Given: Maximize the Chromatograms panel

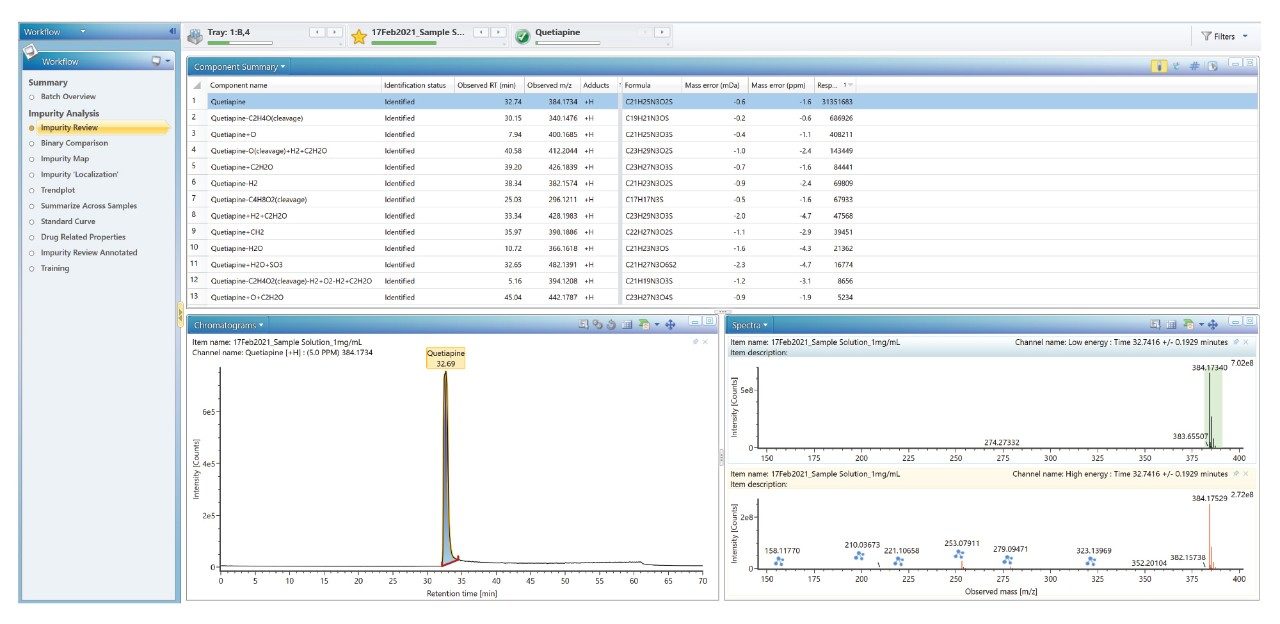Looking at the screenshot, I should (708, 321).
